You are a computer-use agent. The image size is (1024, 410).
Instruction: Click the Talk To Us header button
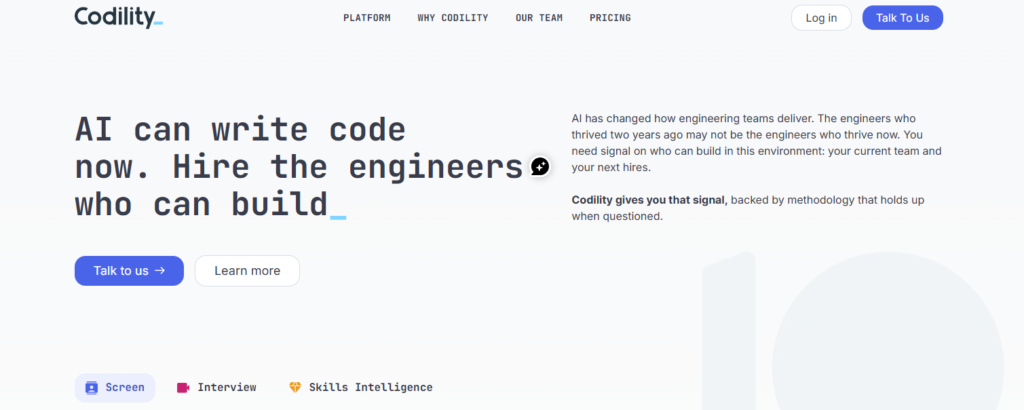point(903,18)
